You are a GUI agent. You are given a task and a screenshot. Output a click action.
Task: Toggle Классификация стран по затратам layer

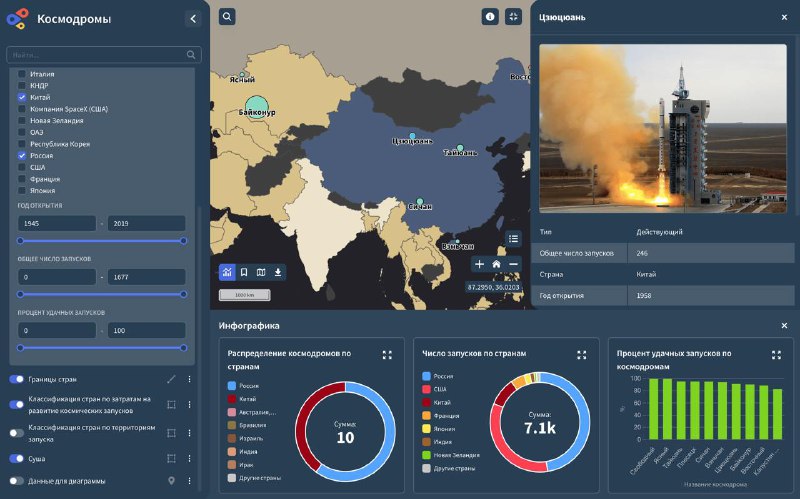pos(16,405)
